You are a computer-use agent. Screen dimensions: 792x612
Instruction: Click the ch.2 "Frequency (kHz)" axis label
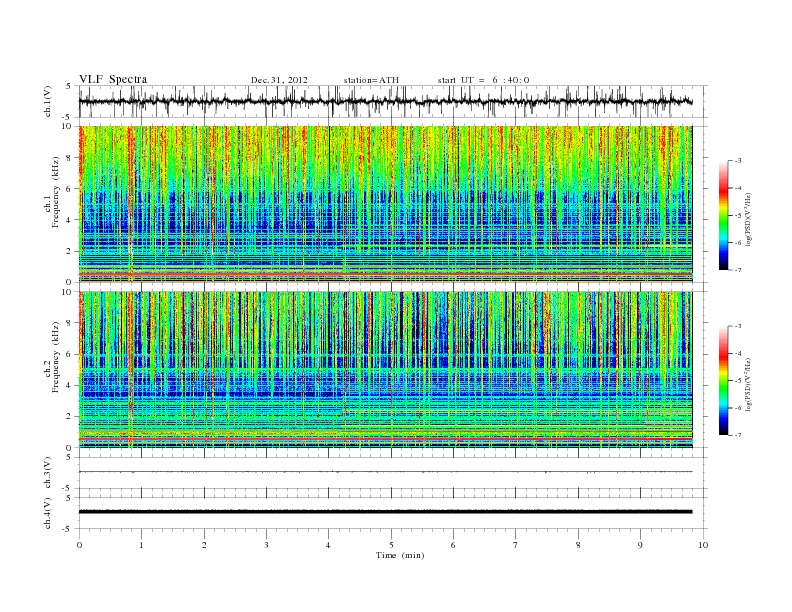pos(56,356)
